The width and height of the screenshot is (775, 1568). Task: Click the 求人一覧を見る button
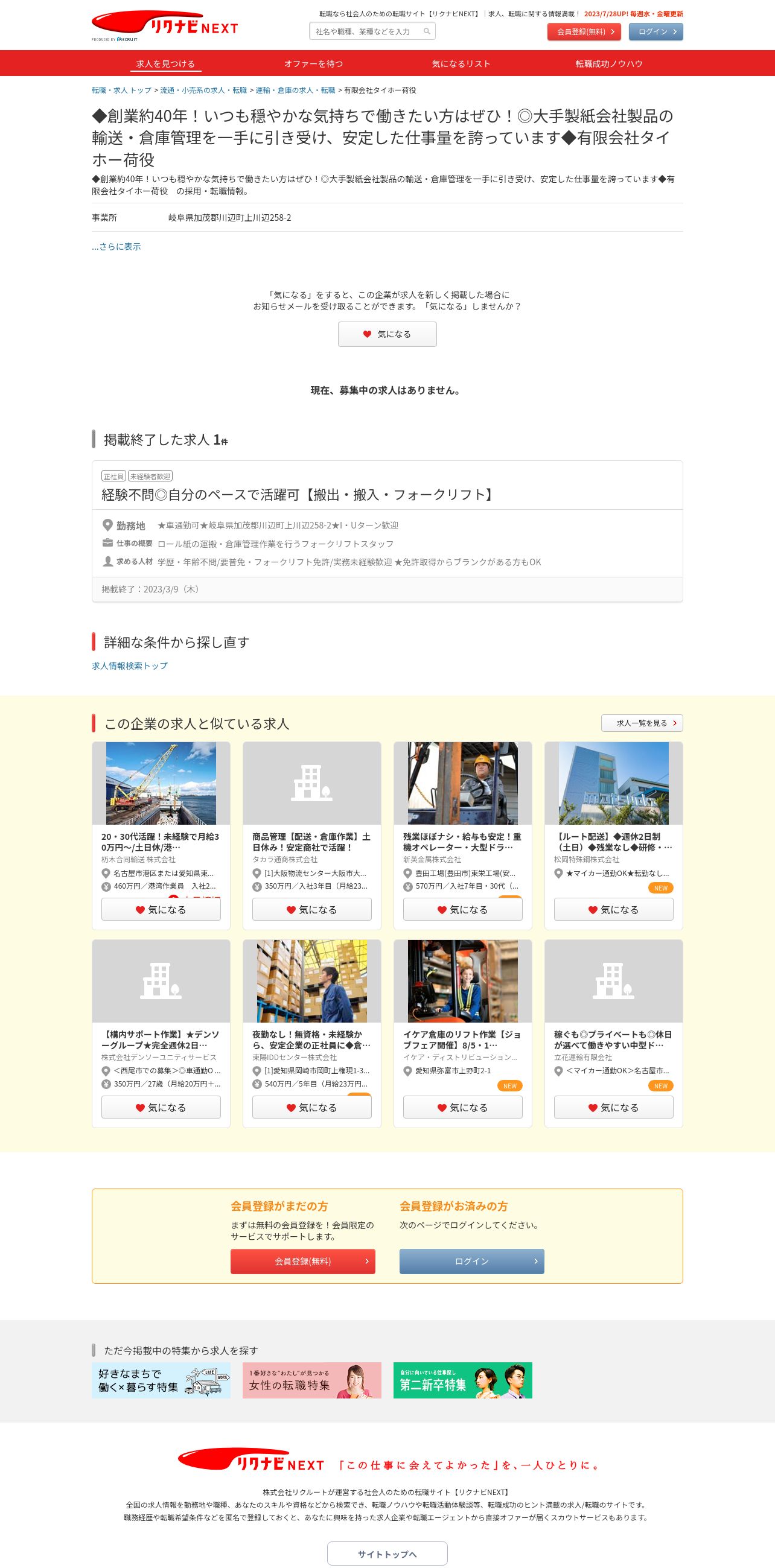(642, 723)
